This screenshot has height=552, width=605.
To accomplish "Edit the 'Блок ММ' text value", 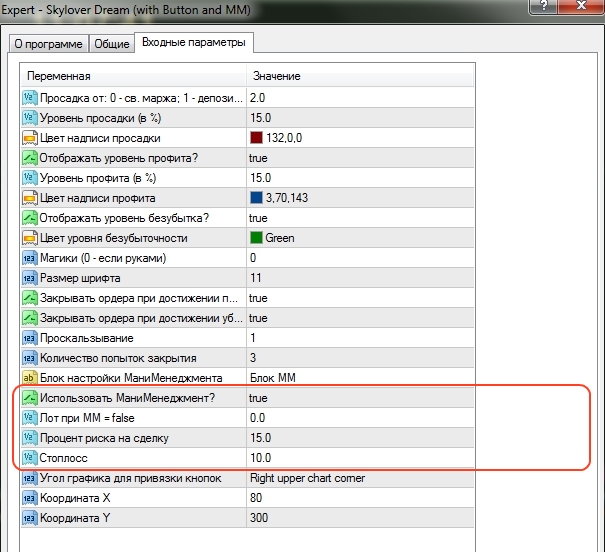I will (x=273, y=378).
